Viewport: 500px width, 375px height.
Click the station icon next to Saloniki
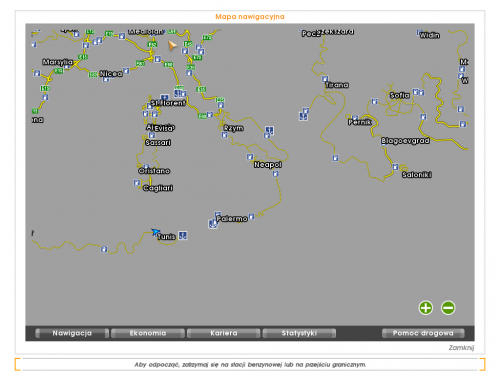[x=395, y=167]
